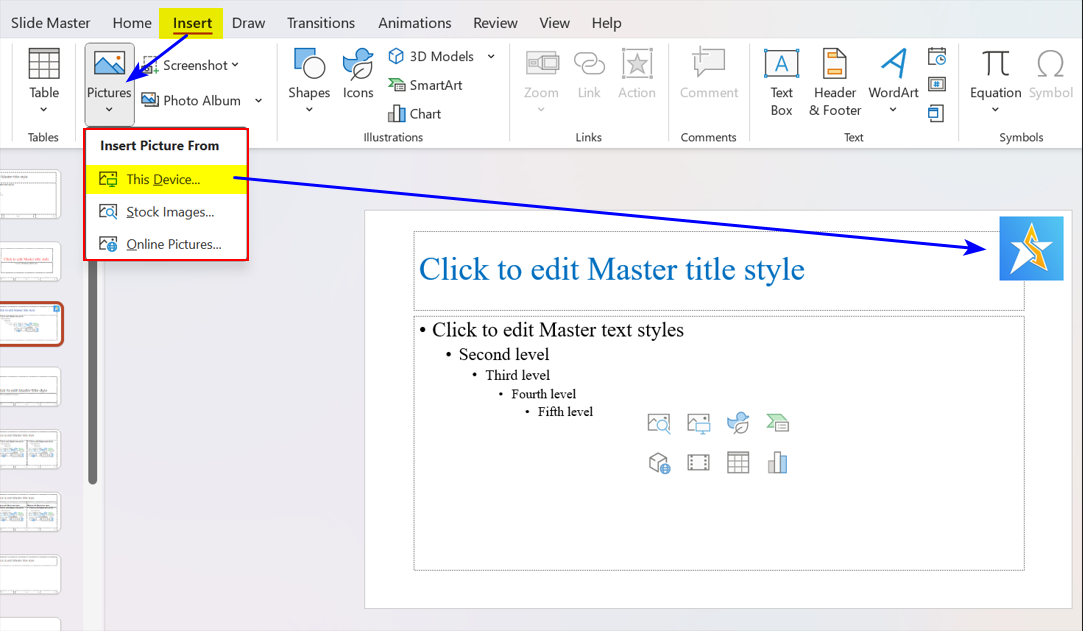Choose This Device... from picture menu
This screenshot has width=1083, height=631.
pos(163,180)
